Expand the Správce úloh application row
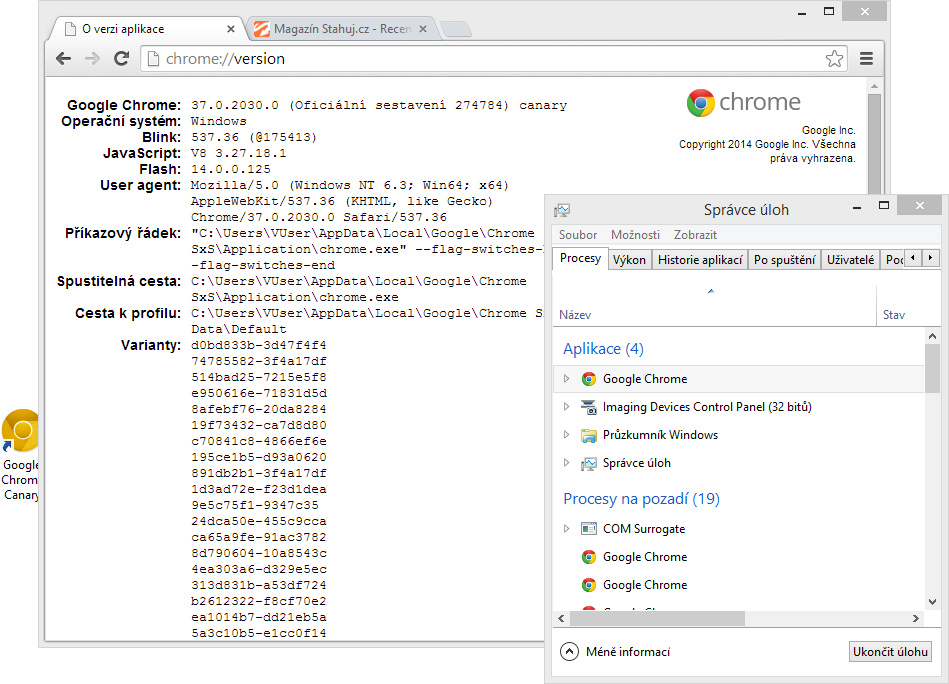949x684 pixels. tap(566, 463)
